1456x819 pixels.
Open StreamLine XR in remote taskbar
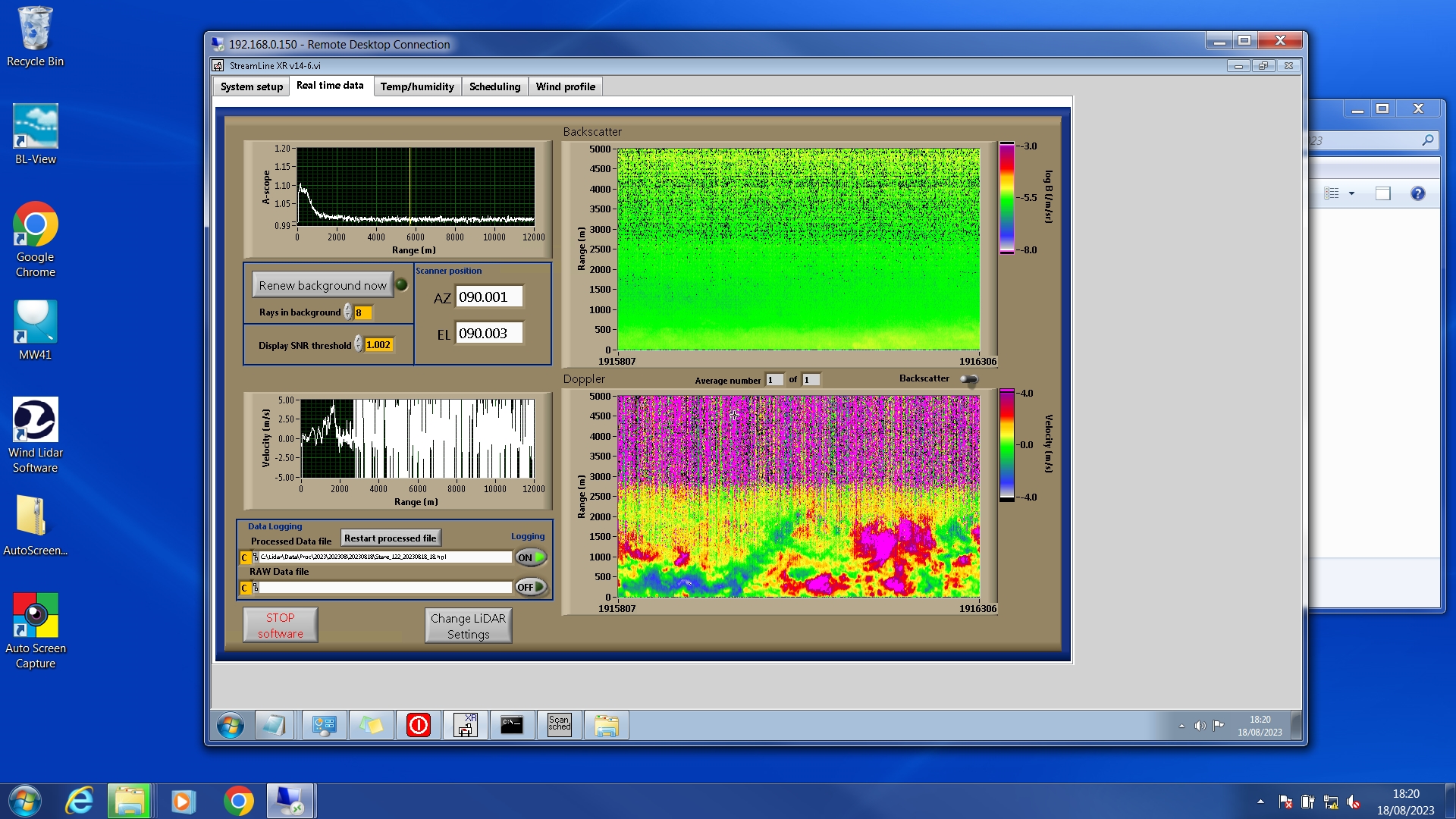pos(466,726)
